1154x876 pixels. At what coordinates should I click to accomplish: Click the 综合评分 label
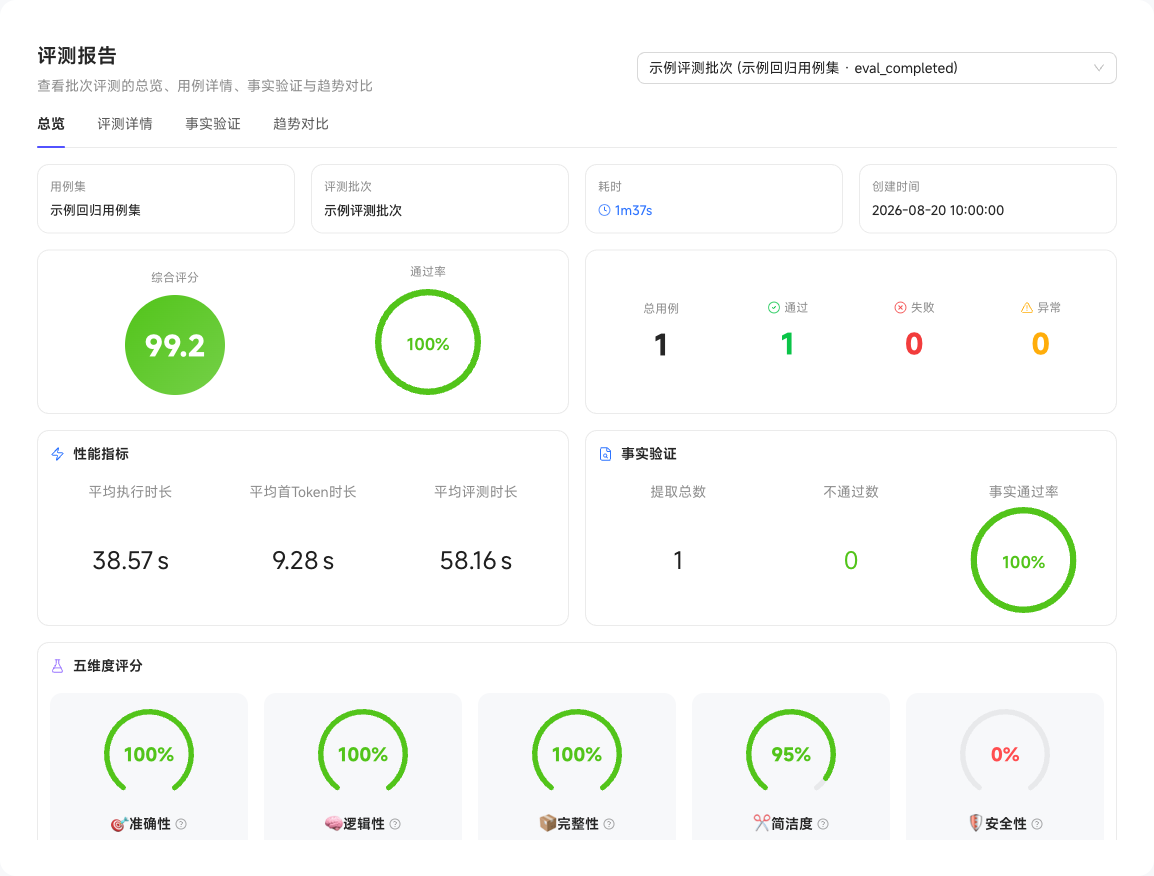pos(175,278)
